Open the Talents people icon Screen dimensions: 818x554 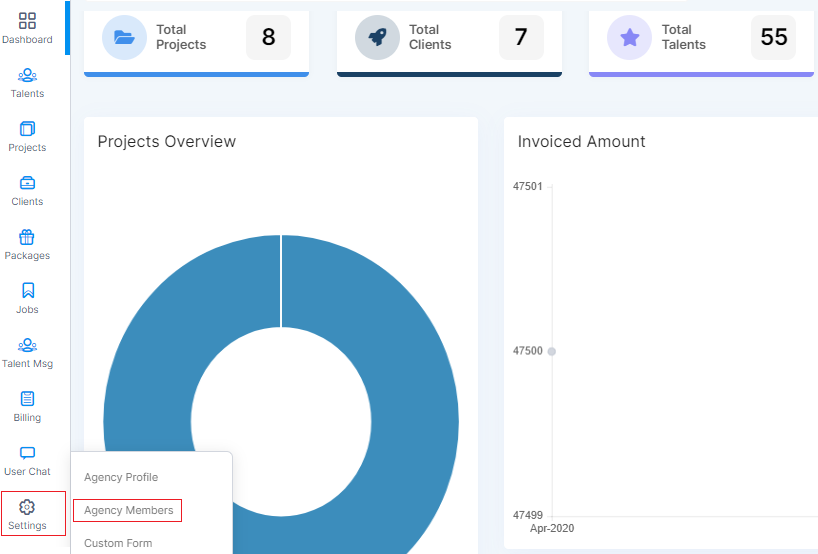point(27,75)
